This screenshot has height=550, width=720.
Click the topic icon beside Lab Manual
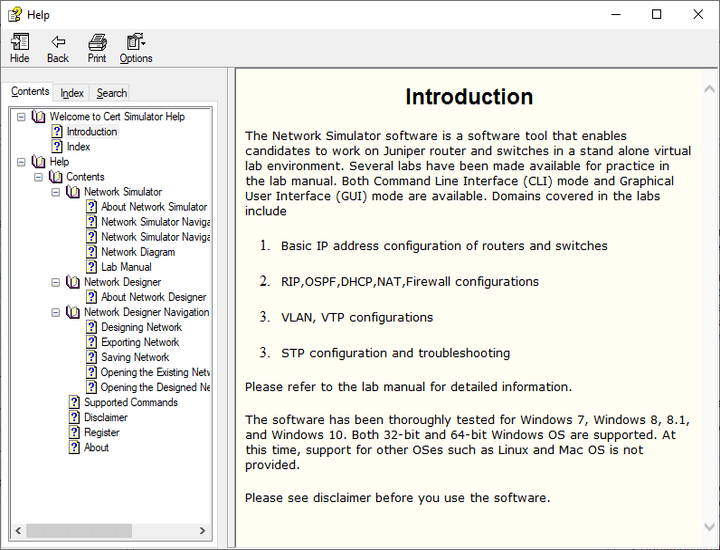pyautogui.click(x=92, y=267)
